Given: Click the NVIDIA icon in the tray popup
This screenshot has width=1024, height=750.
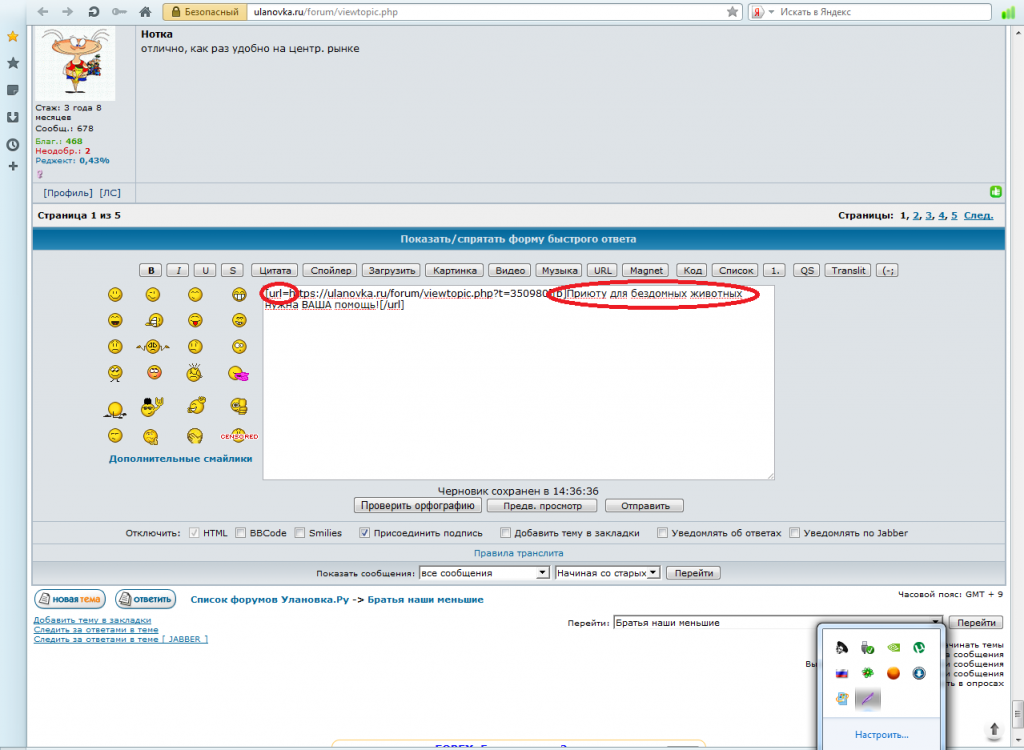Looking at the screenshot, I should (893, 647).
